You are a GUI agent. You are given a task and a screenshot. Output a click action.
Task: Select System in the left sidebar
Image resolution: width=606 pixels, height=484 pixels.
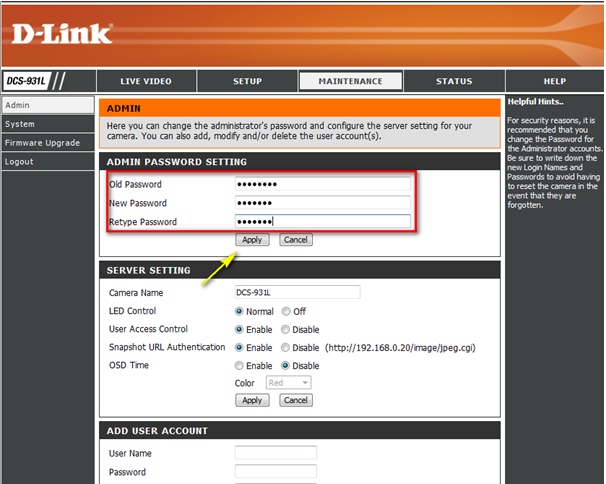[20, 124]
